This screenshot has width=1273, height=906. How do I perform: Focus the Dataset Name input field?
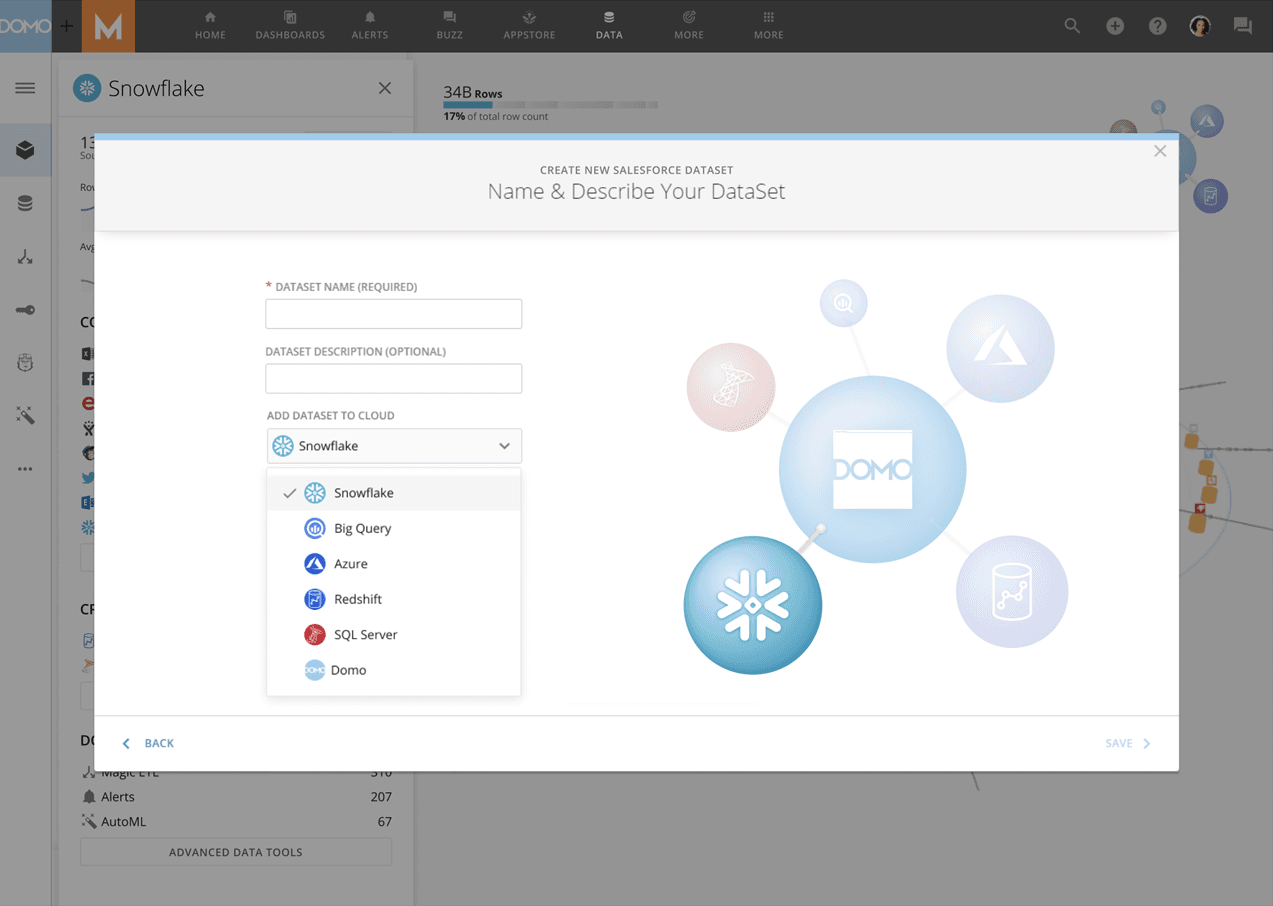[x=393, y=314]
